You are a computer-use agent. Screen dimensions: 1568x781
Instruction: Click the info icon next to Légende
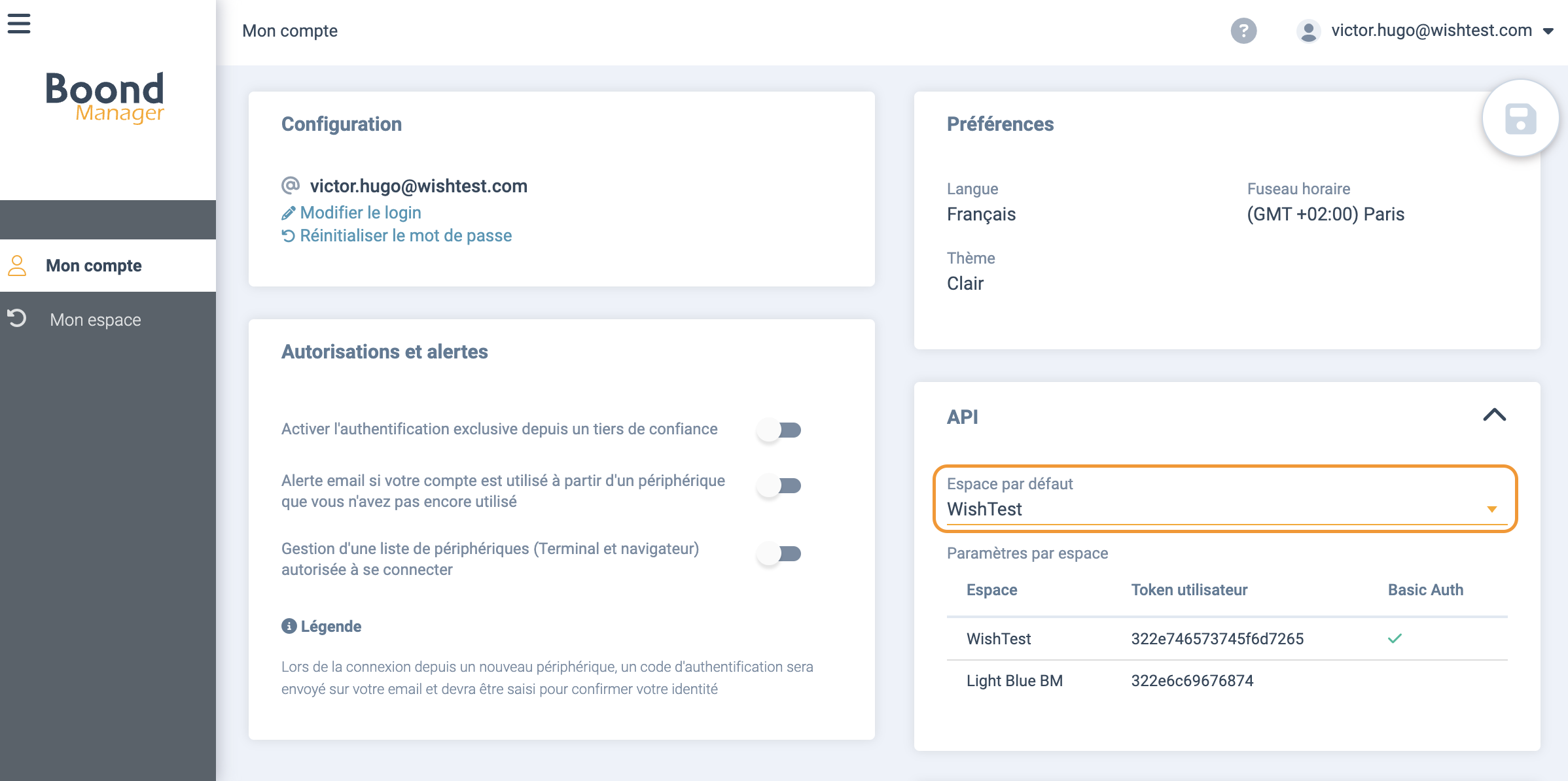coord(289,626)
